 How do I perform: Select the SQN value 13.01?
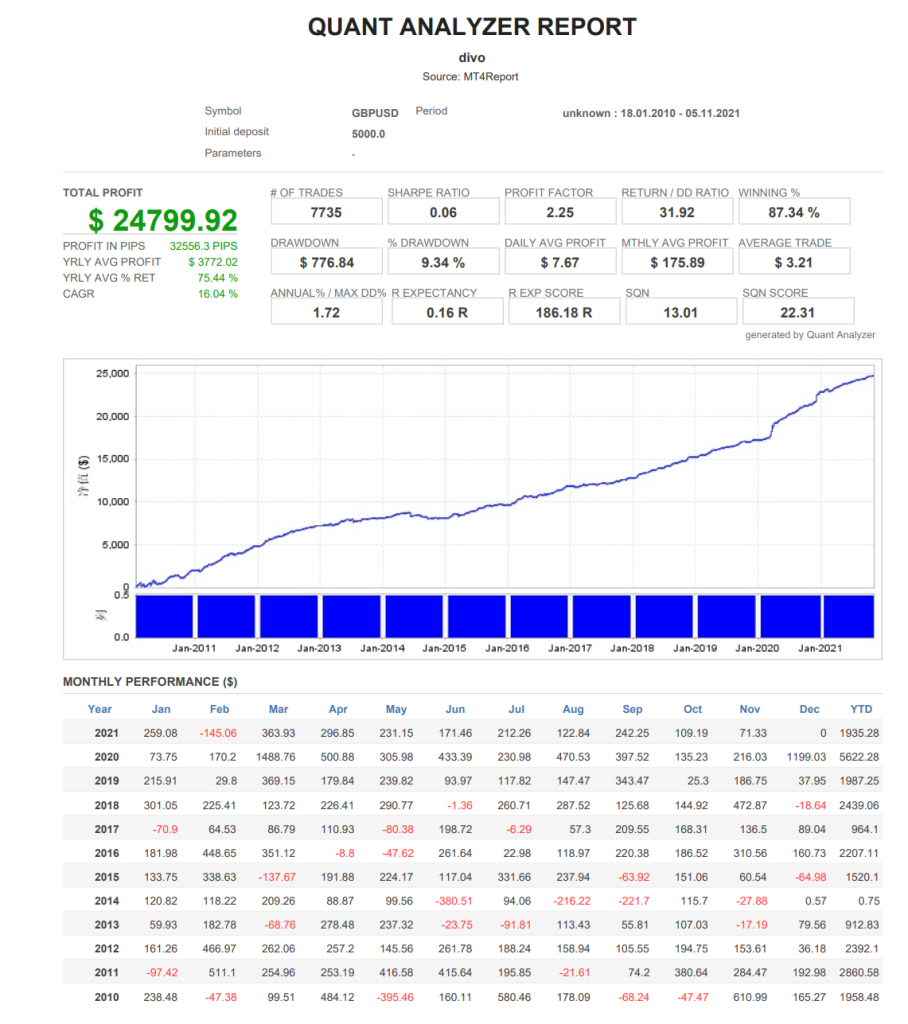coord(681,313)
